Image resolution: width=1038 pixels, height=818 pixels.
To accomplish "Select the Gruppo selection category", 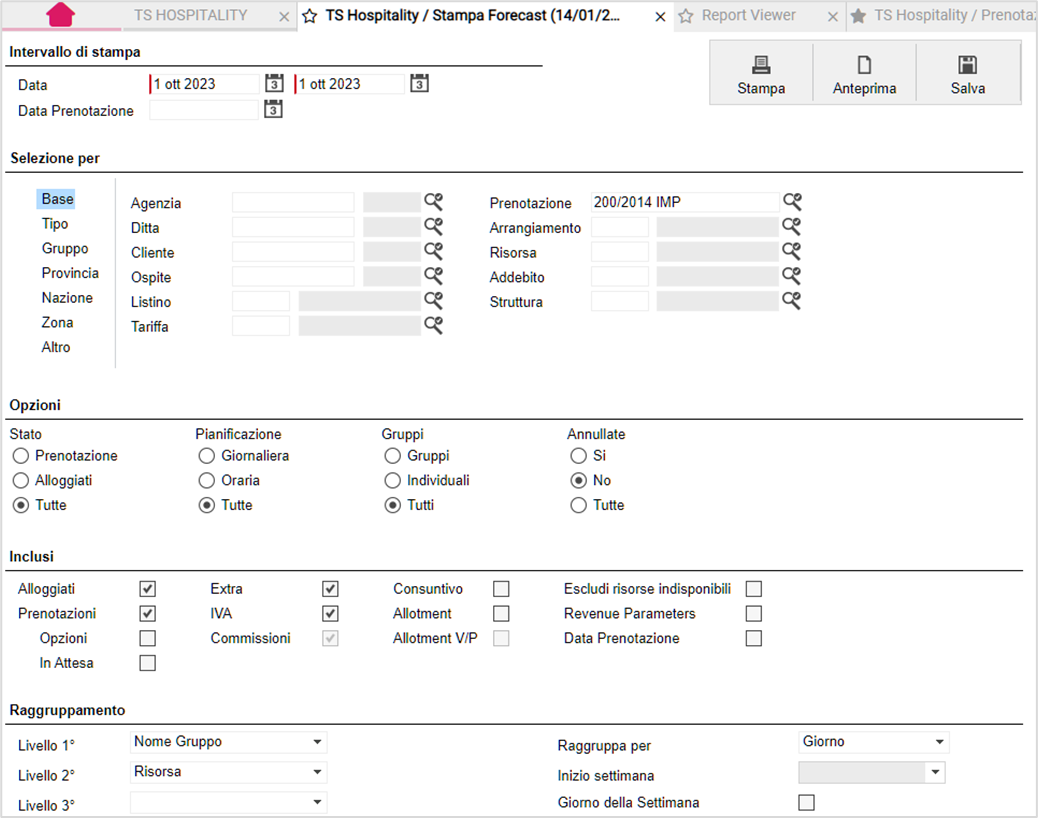I will click(65, 248).
